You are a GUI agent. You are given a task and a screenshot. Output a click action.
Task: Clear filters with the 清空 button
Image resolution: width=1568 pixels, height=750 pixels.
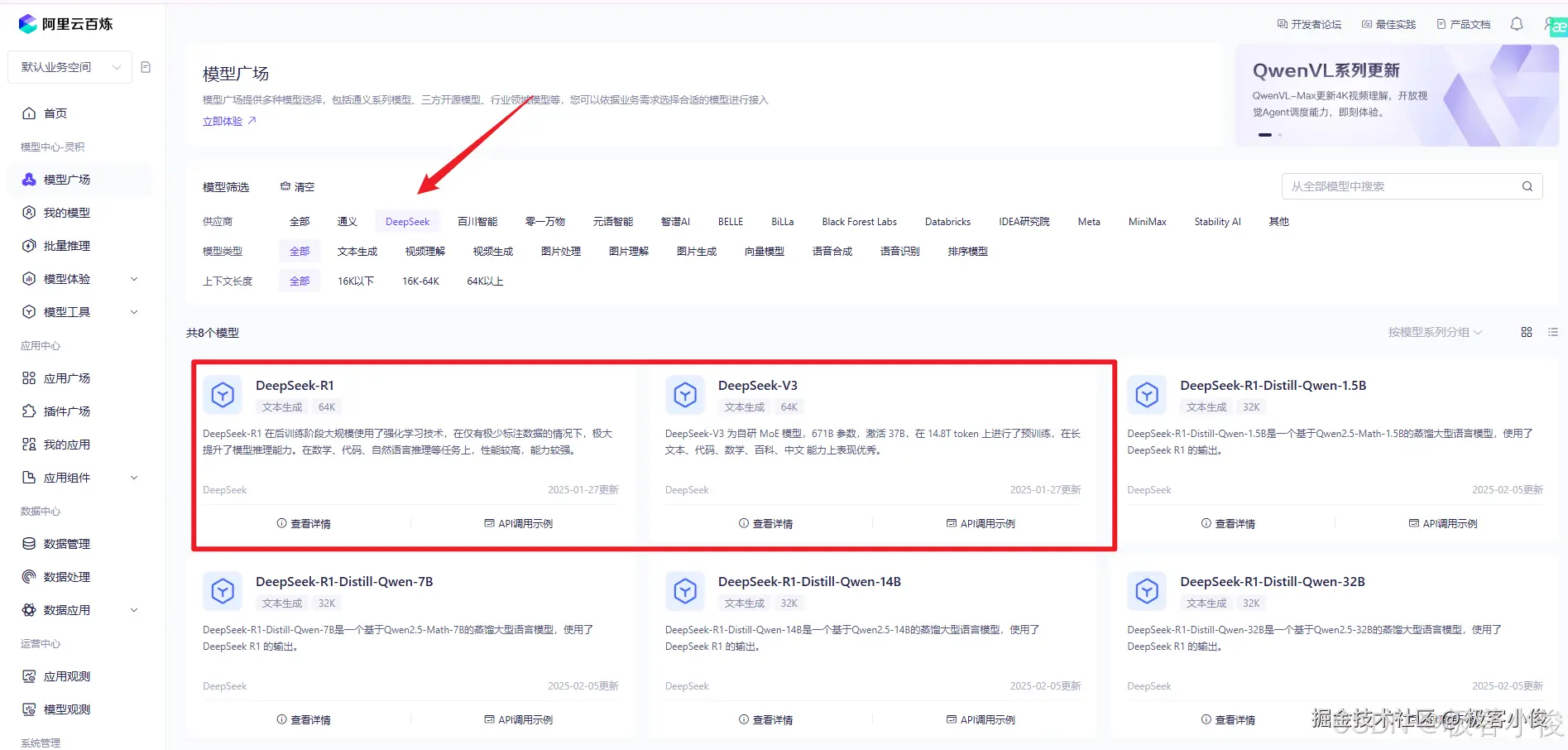[298, 187]
